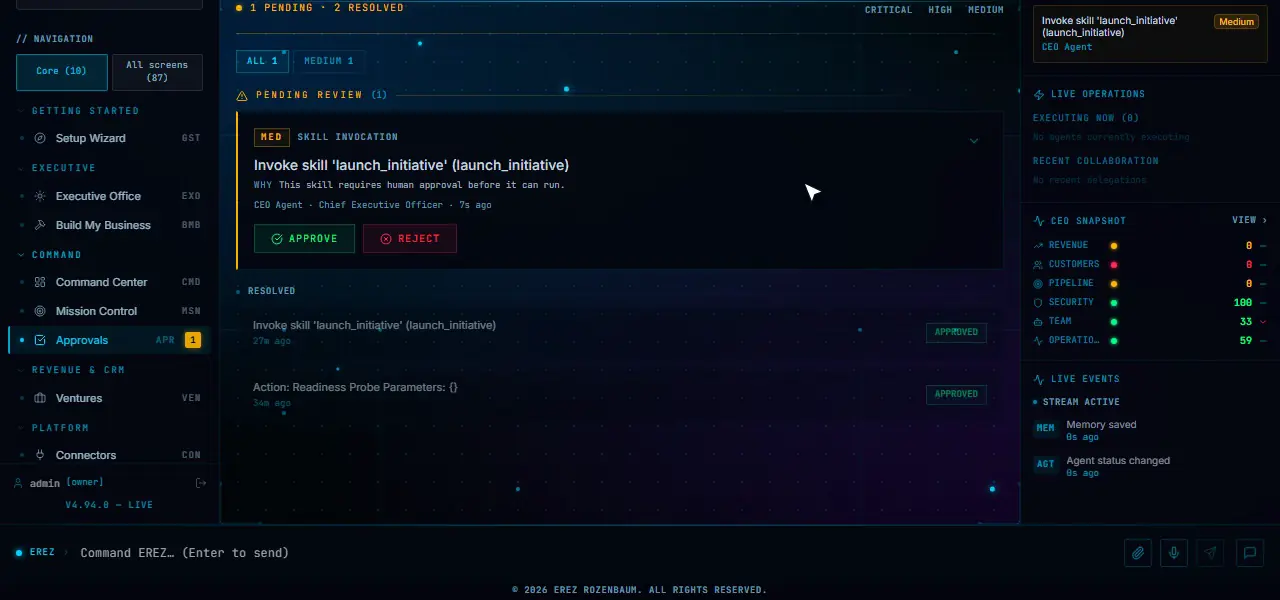1280x600 pixels.
Task: Reject the launch_initiative skill invocation
Action: (410, 238)
